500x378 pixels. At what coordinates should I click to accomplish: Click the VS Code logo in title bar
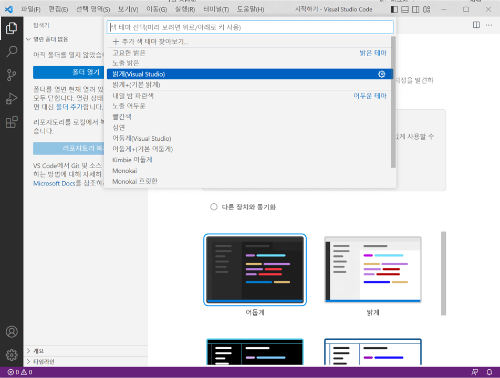tap(9, 9)
